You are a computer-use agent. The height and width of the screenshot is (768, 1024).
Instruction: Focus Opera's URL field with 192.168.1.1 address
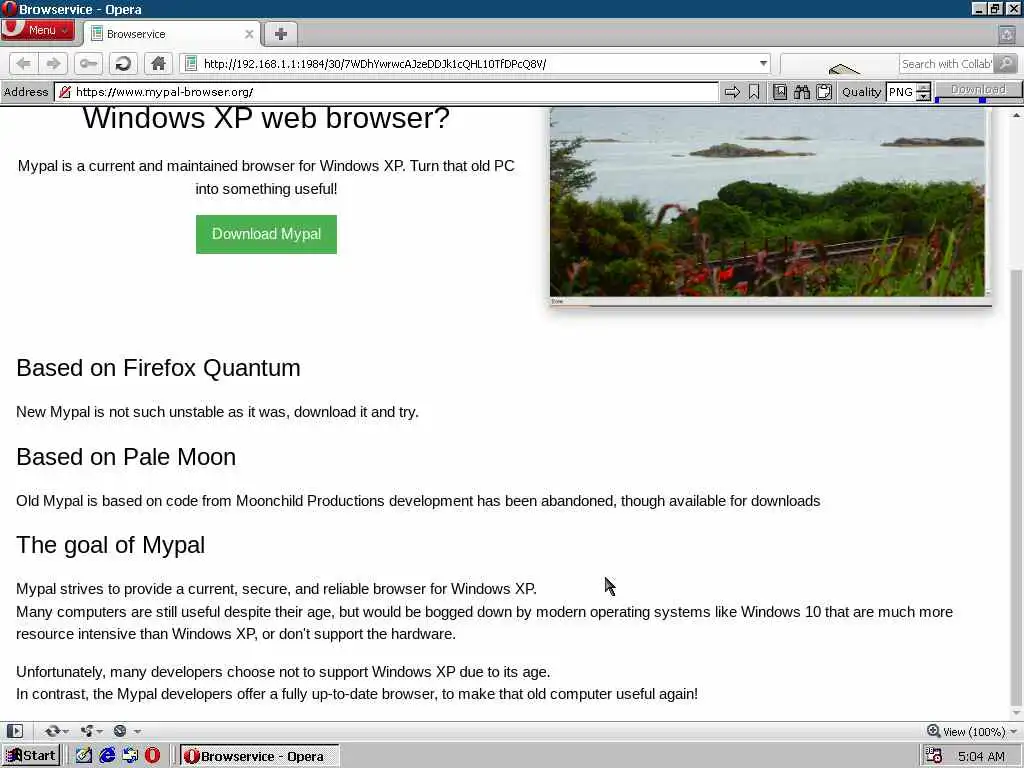pos(475,63)
